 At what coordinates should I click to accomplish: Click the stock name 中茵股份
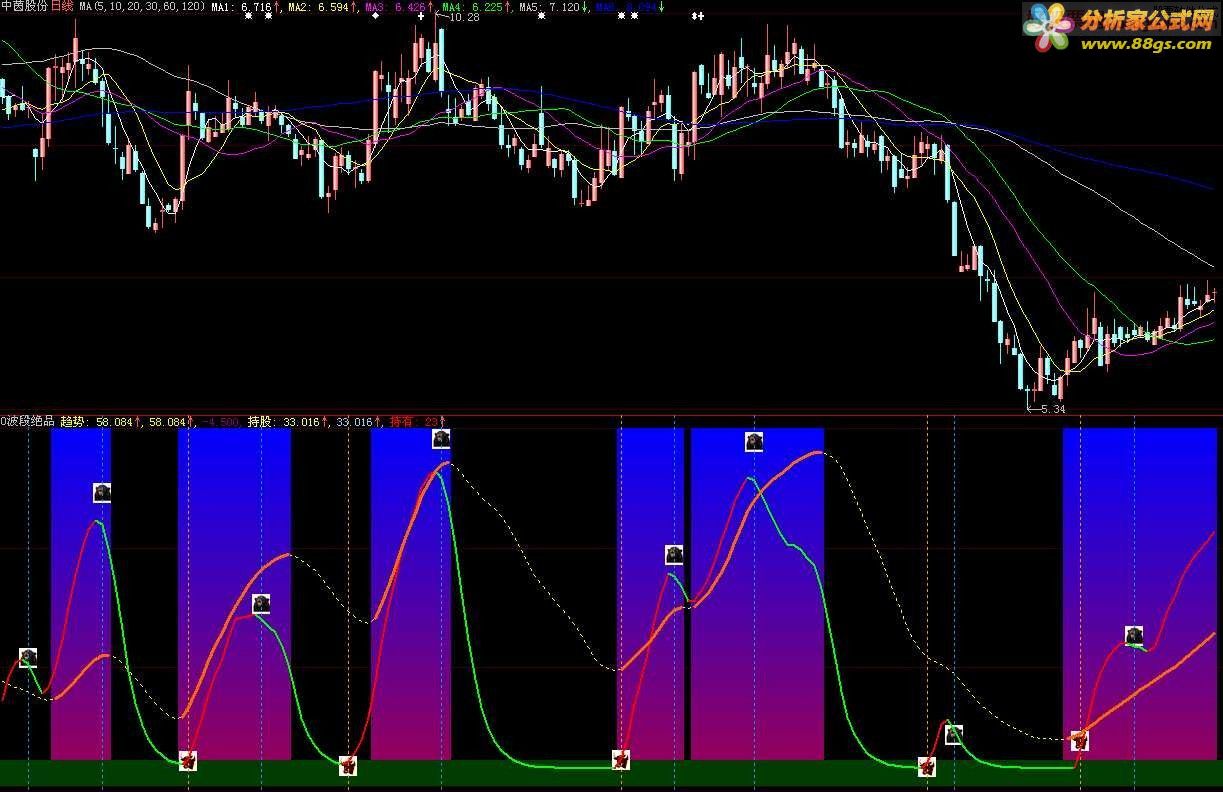[24, 6]
